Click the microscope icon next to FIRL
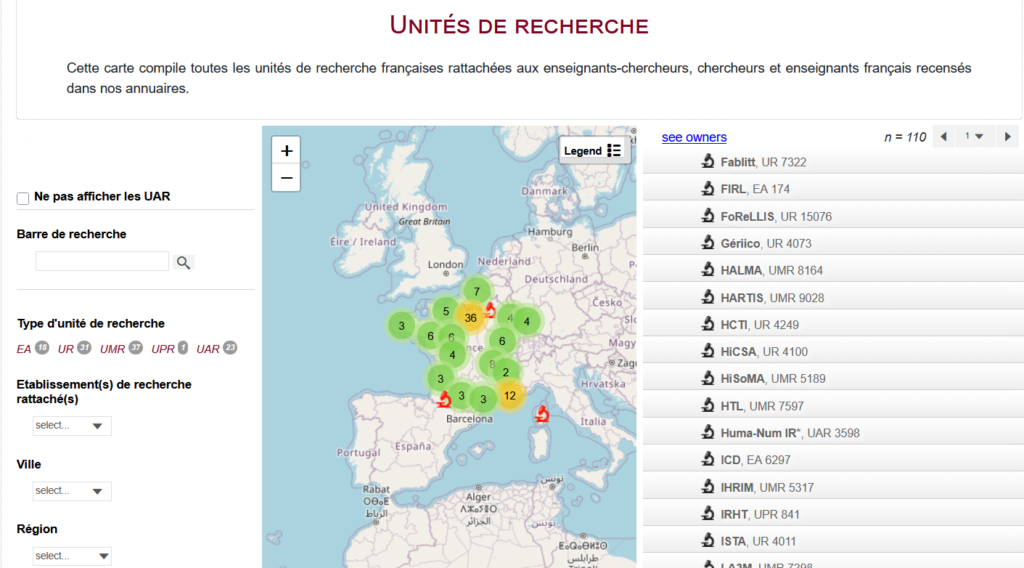This screenshot has width=1024, height=568. pyautogui.click(x=708, y=189)
